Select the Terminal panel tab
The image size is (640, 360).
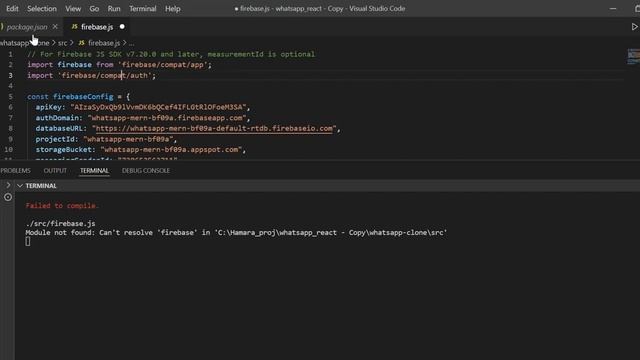point(94,171)
